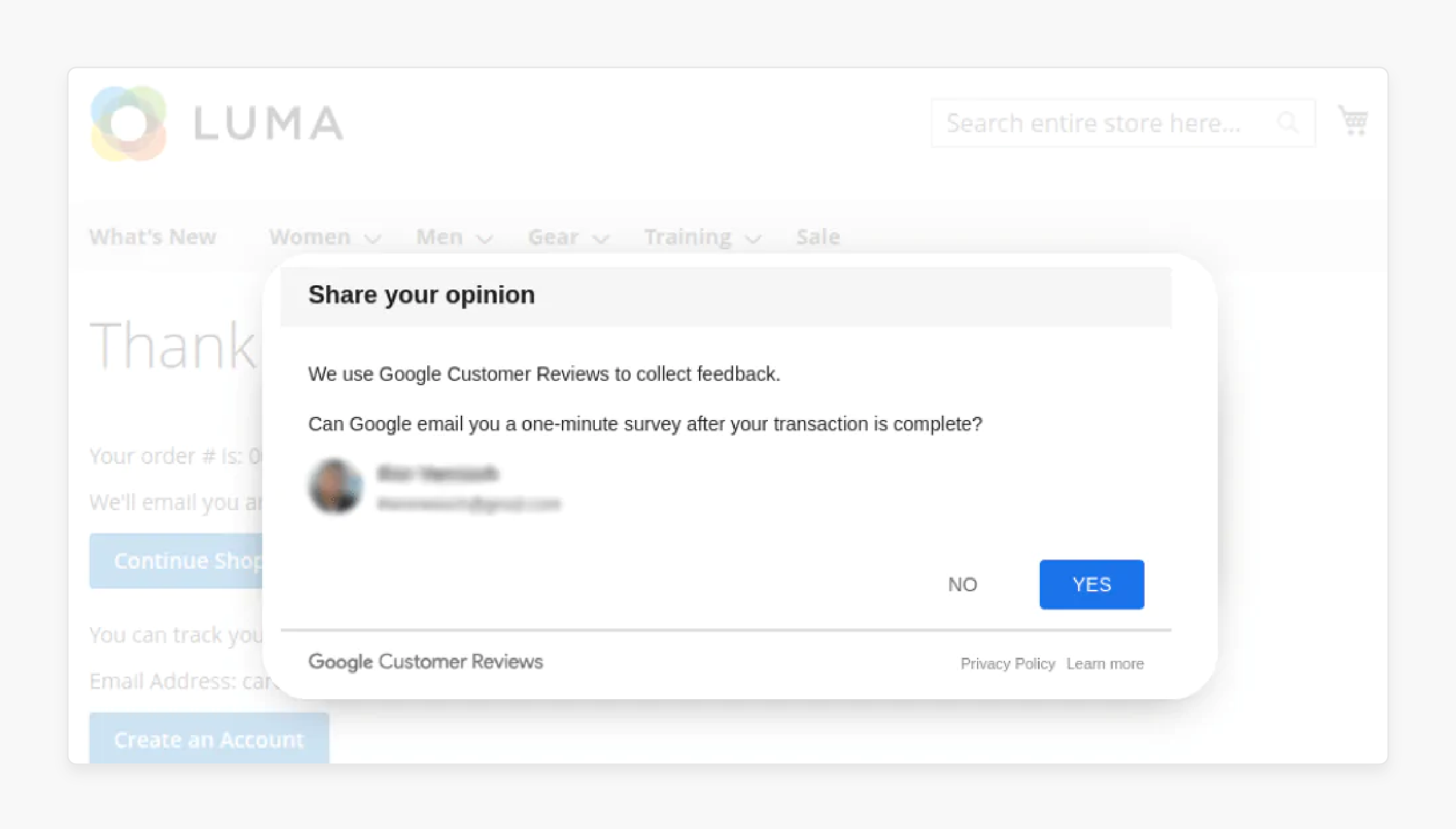Click the Create an Account button
Image resolution: width=1456 pixels, height=829 pixels.
click(x=208, y=739)
